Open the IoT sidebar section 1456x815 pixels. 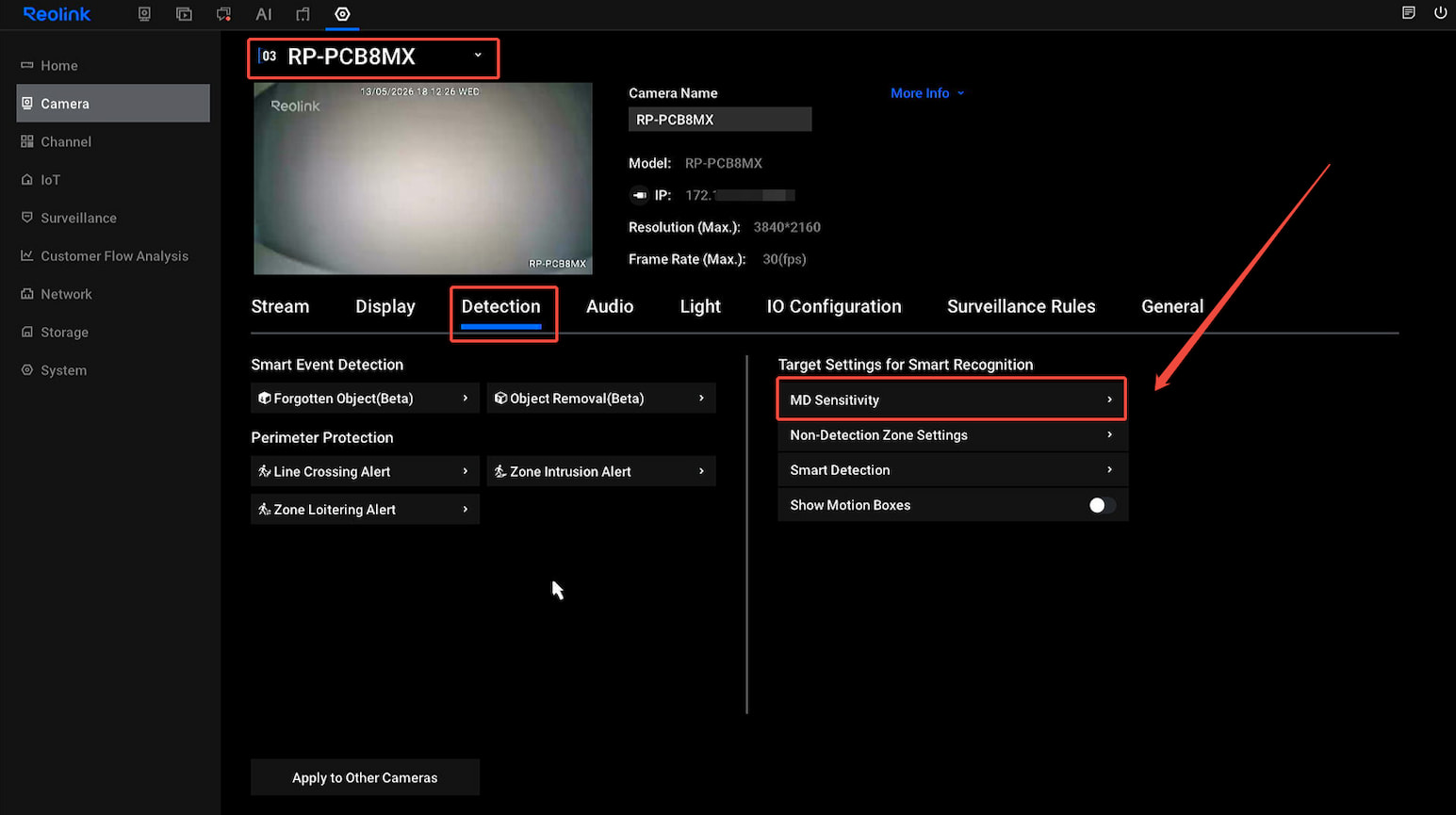pos(113,180)
